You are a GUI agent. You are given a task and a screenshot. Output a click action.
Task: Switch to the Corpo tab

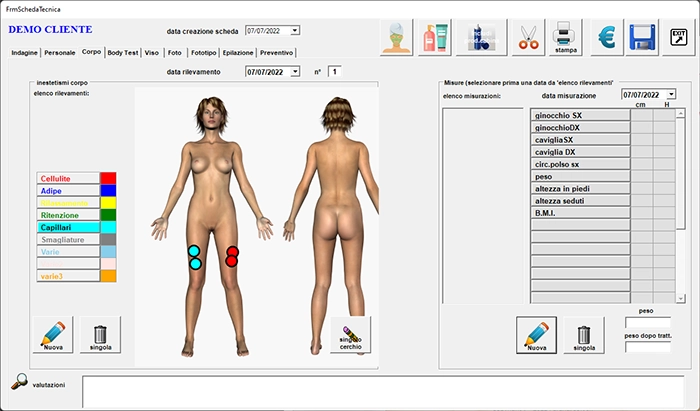(92, 52)
